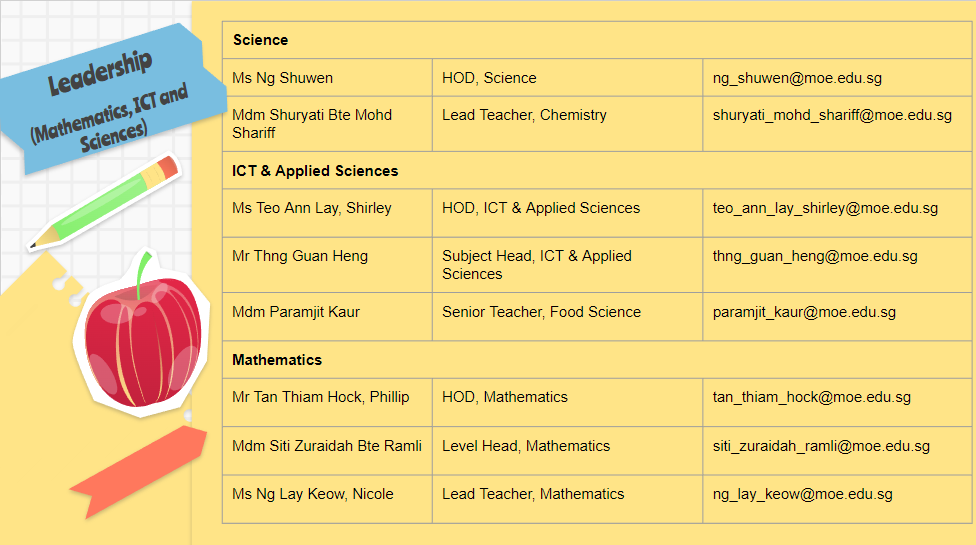The image size is (976, 545).
Task: Open the siti_zuraidah_ramli@moe.edu.sg email link
Action: pos(821,446)
